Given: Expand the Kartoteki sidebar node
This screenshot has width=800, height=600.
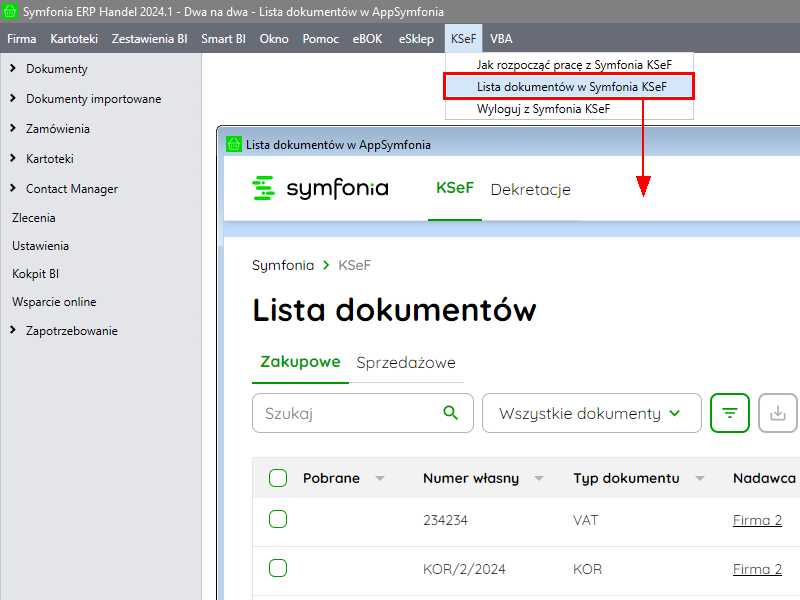Looking at the screenshot, I should (13, 158).
